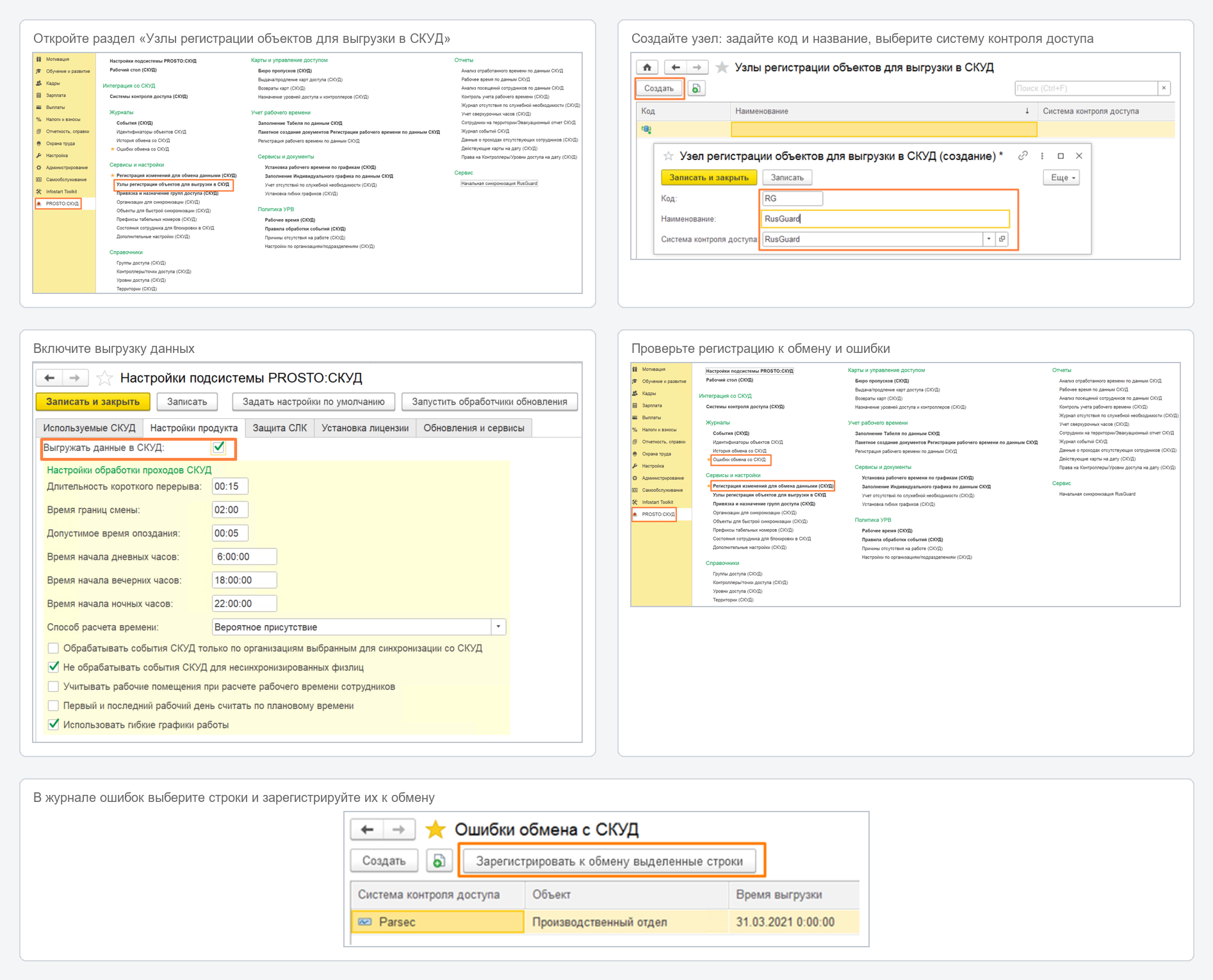Toggle Выгружать данные в СКУД checkbox
Screen dimensions: 1213x980
point(219,447)
